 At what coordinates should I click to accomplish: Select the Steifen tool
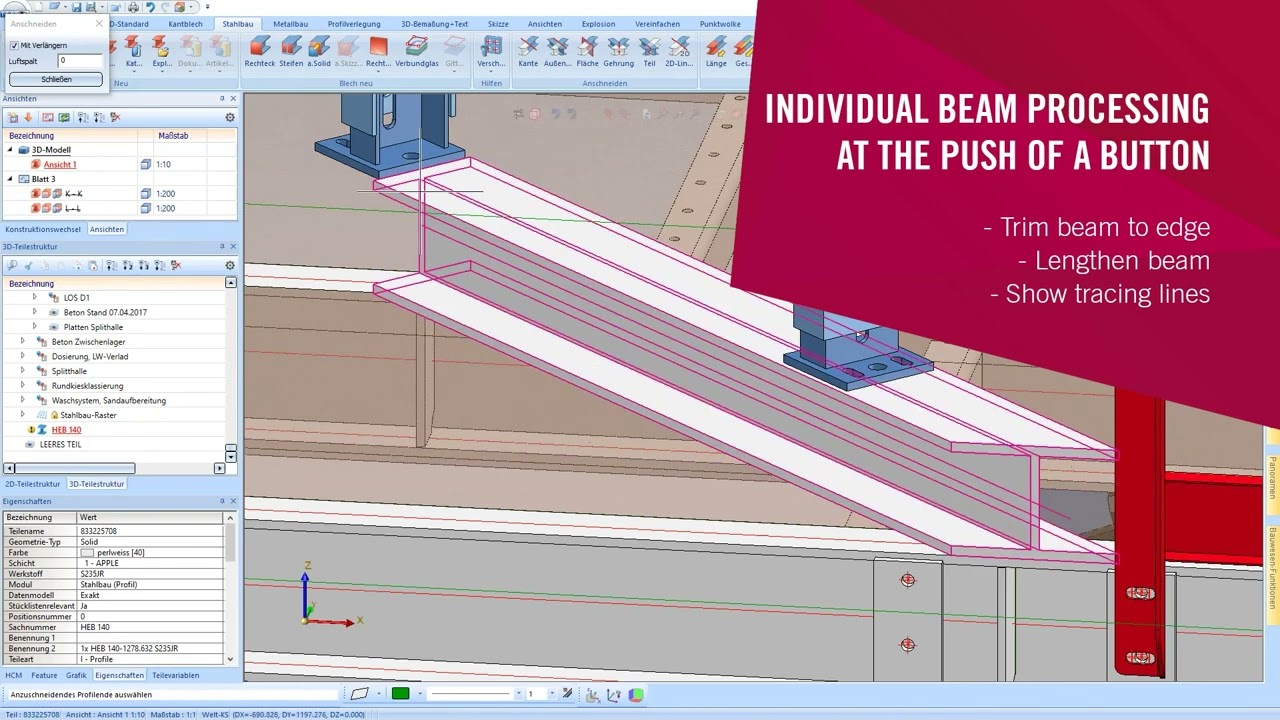[x=291, y=52]
